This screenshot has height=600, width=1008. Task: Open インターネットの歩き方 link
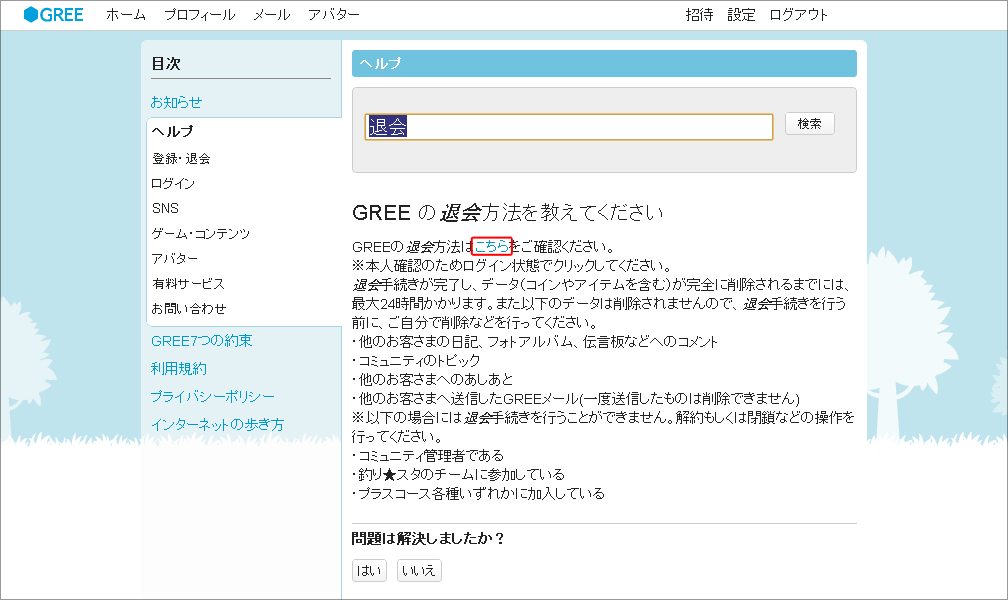pos(217,424)
